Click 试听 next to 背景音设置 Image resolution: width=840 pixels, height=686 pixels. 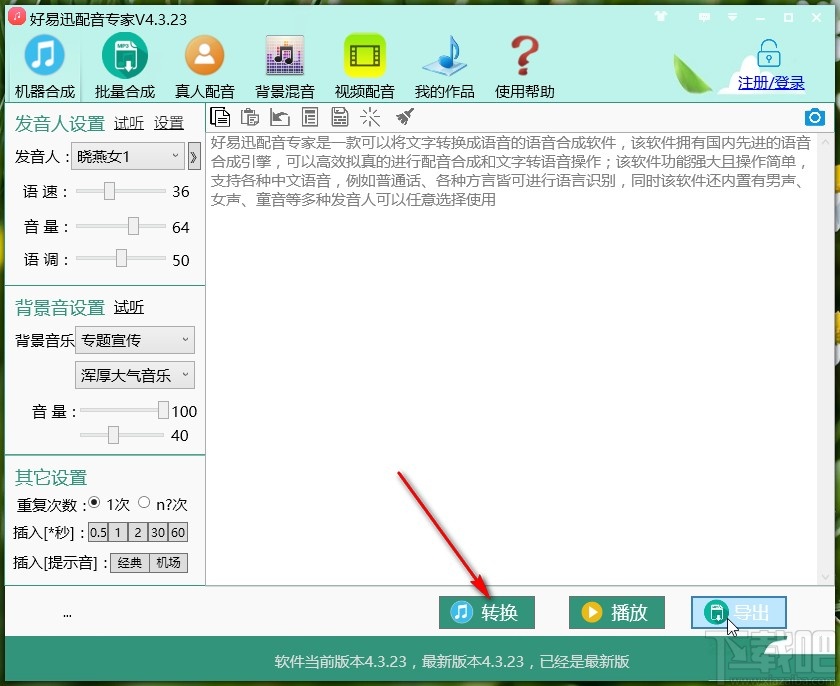(129, 307)
